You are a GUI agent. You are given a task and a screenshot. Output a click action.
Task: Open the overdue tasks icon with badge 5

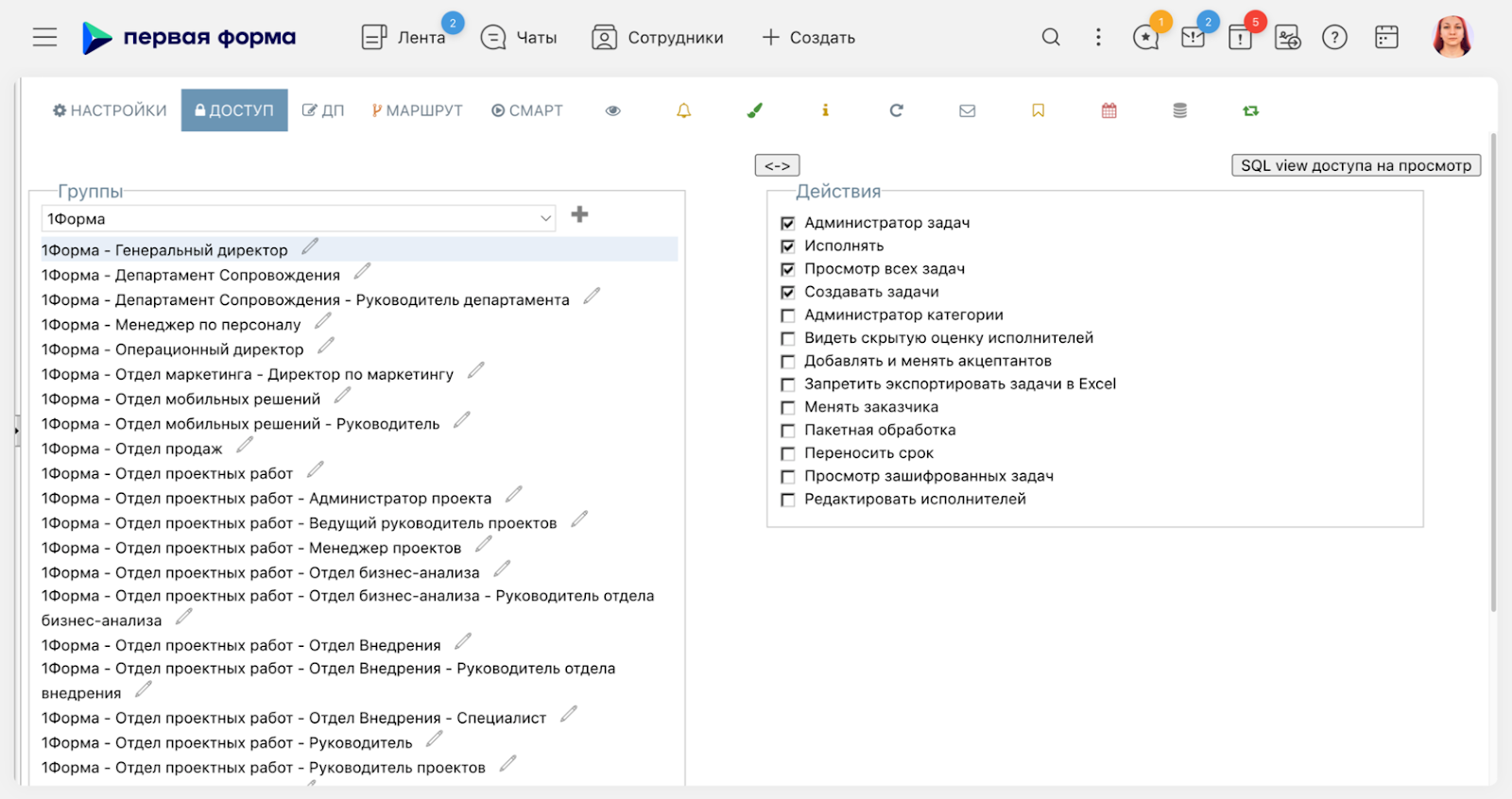click(1241, 37)
